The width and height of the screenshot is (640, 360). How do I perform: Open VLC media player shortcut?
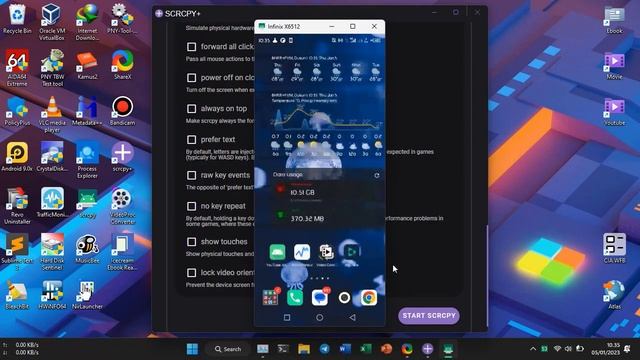(x=52, y=114)
